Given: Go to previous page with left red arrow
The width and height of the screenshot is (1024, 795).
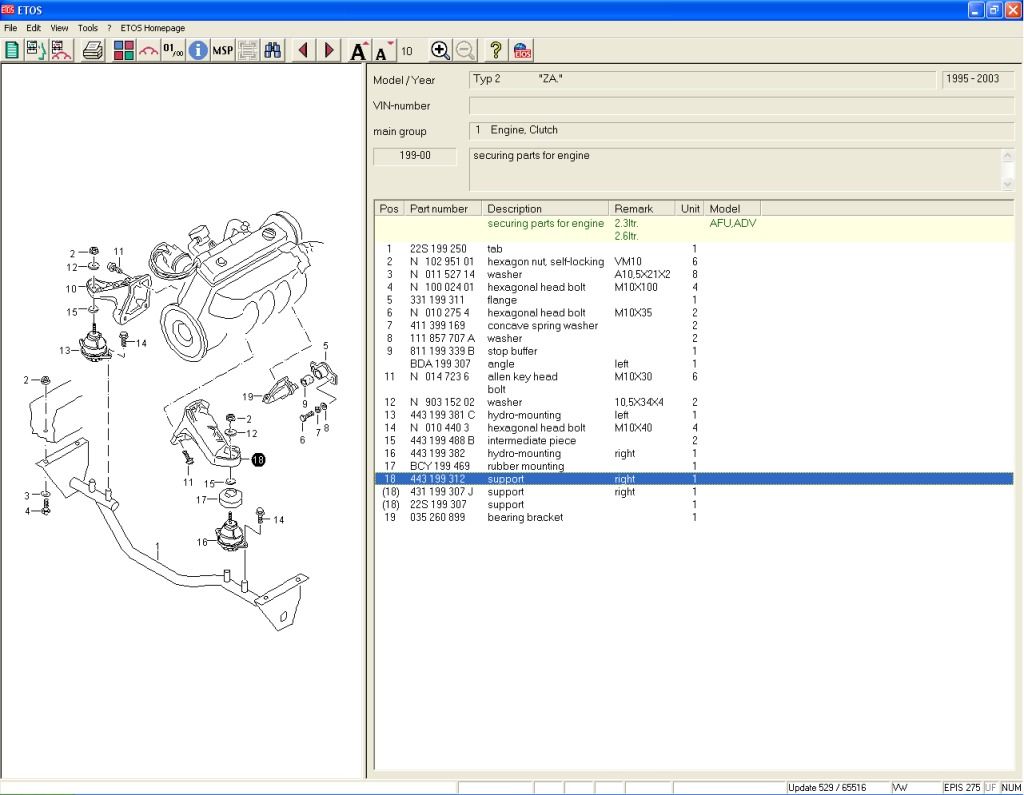Looking at the screenshot, I should coord(303,50).
